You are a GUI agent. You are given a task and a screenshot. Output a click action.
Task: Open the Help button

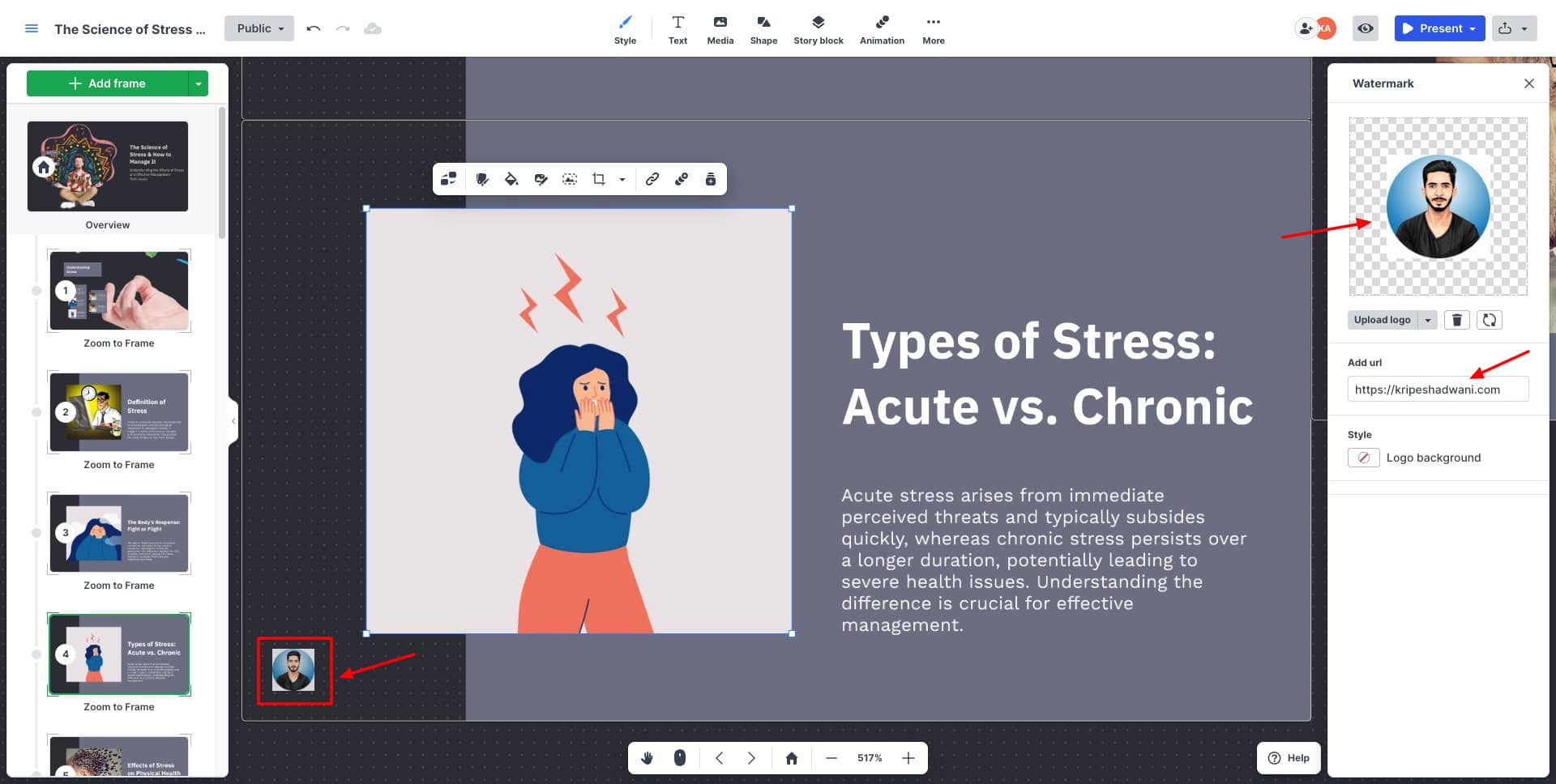coord(1289,758)
